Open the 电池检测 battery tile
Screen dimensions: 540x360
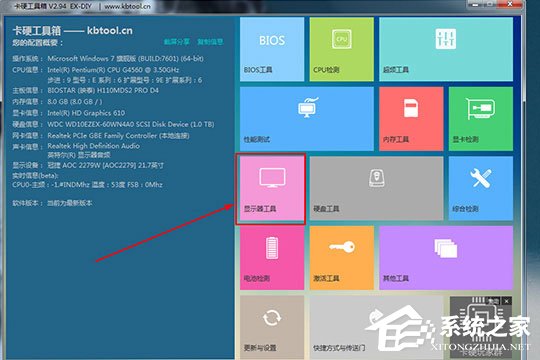pyautogui.click(x=272, y=258)
